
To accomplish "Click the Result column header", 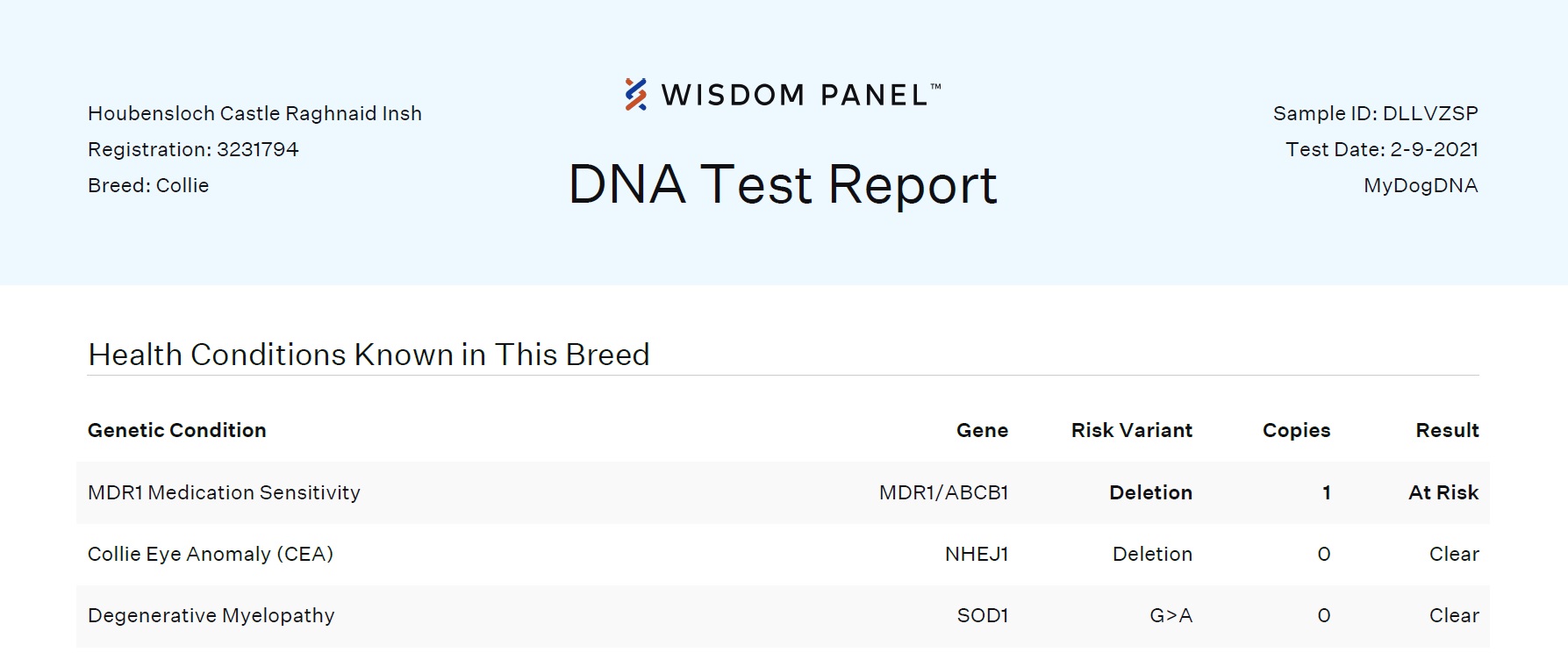I will [1447, 430].
